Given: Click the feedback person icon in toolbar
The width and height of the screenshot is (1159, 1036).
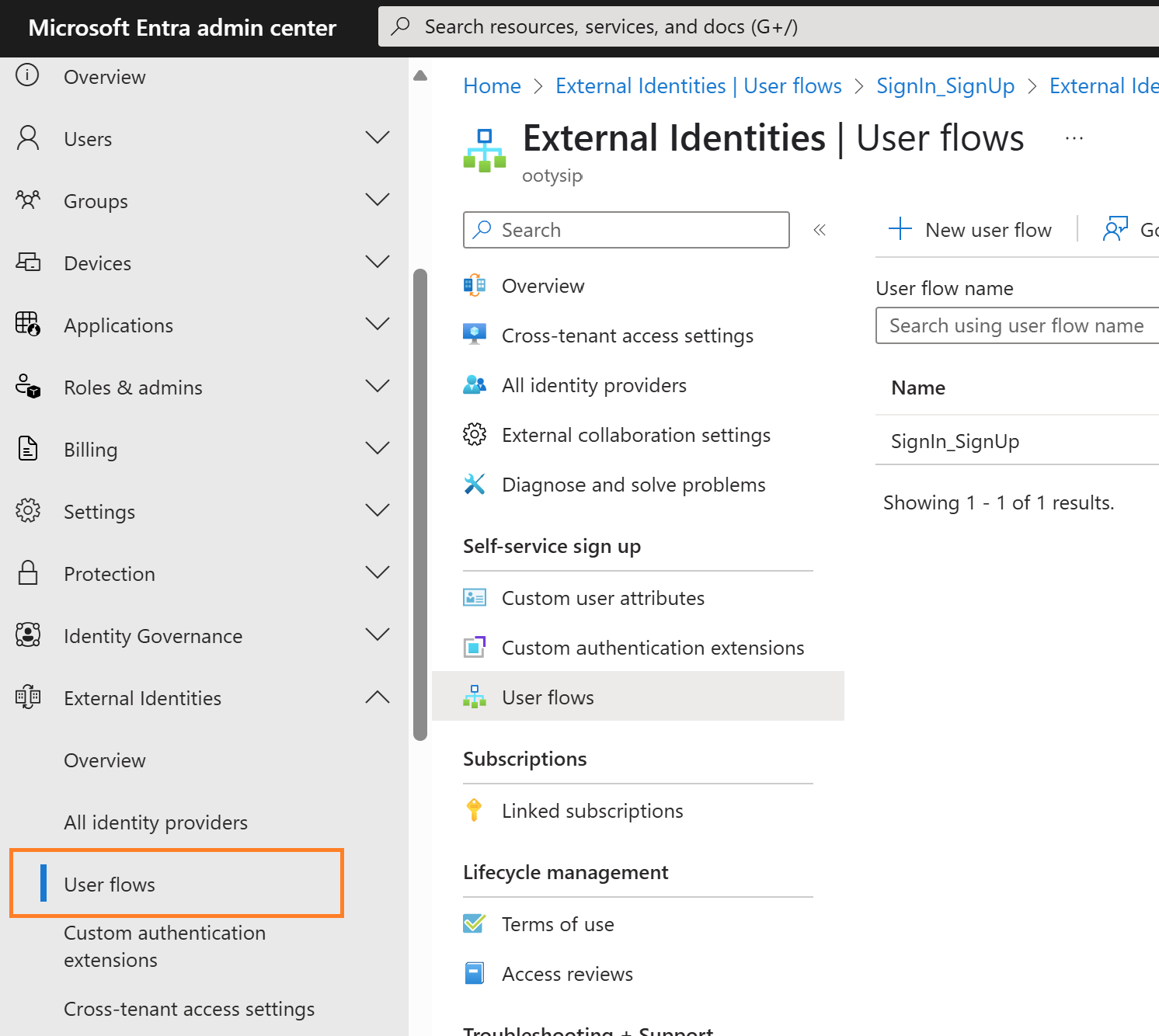Looking at the screenshot, I should click(1115, 229).
